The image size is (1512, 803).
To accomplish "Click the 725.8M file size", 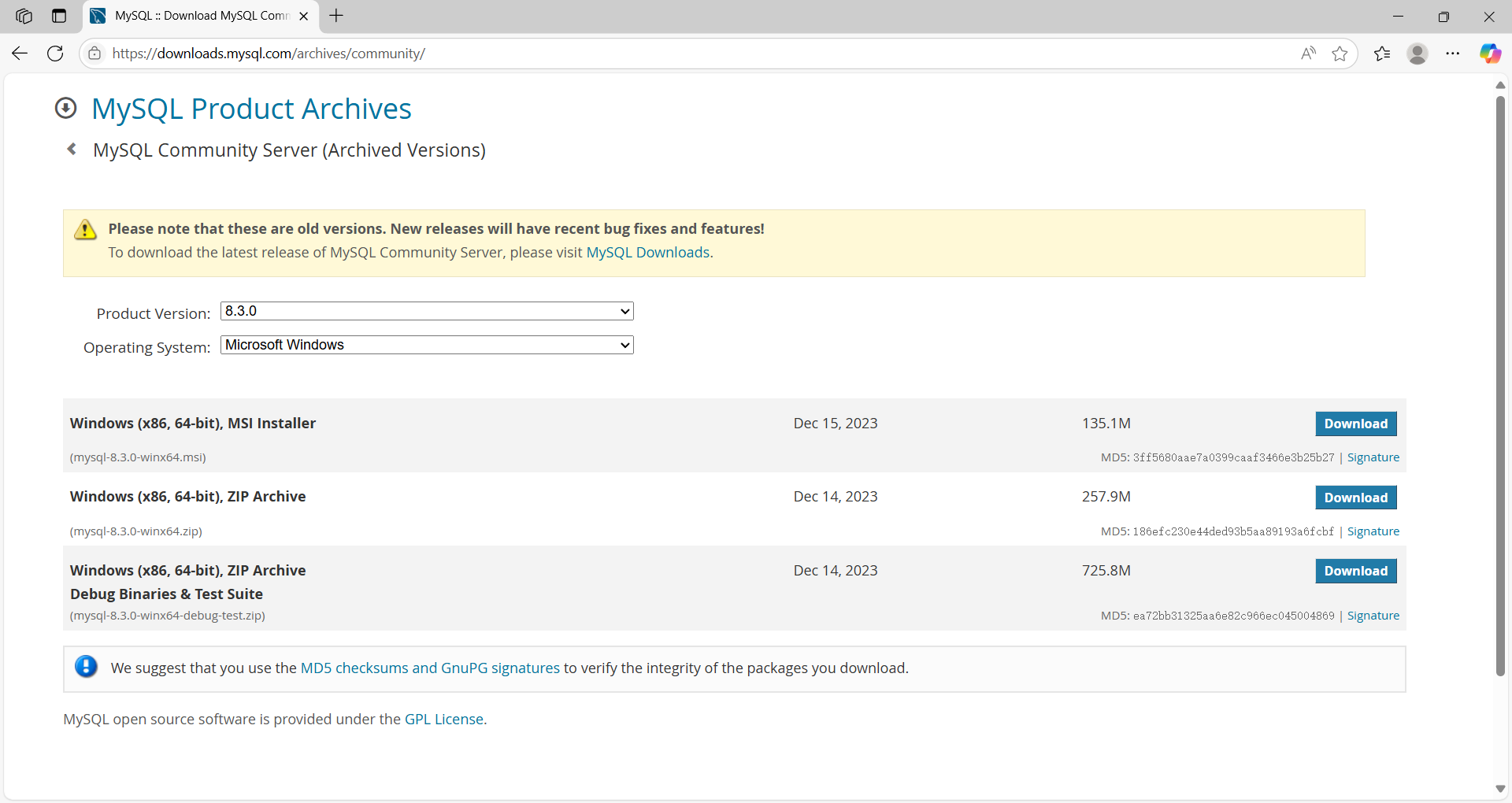I will point(1106,571).
